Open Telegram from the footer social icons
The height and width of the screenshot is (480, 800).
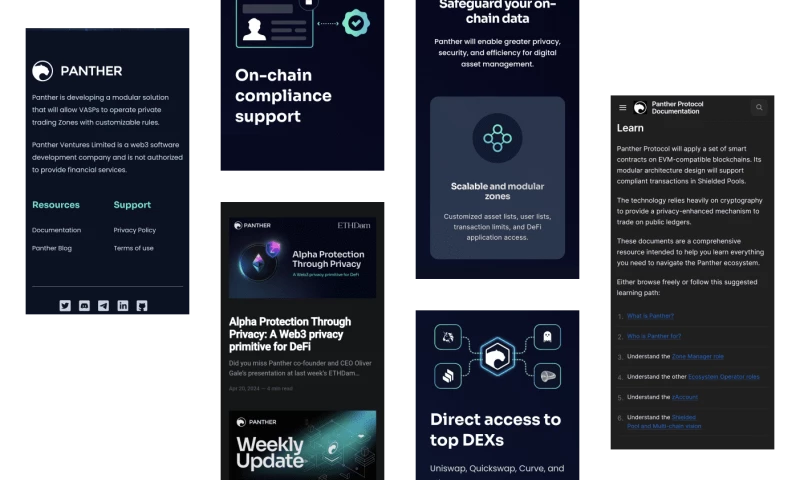click(x=104, y=306)
